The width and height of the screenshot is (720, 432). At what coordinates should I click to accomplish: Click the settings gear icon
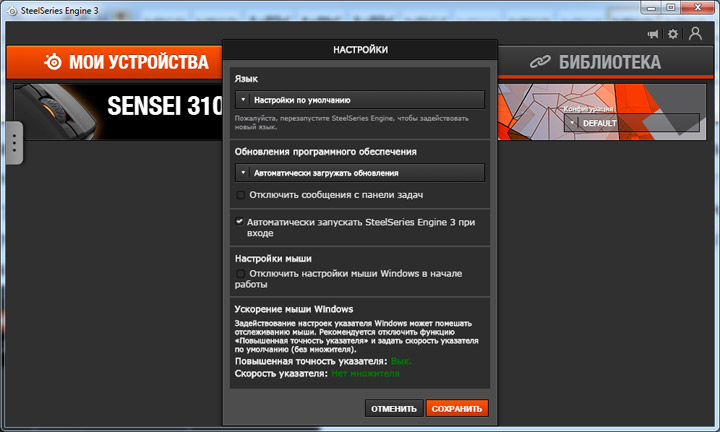[673, 34]
